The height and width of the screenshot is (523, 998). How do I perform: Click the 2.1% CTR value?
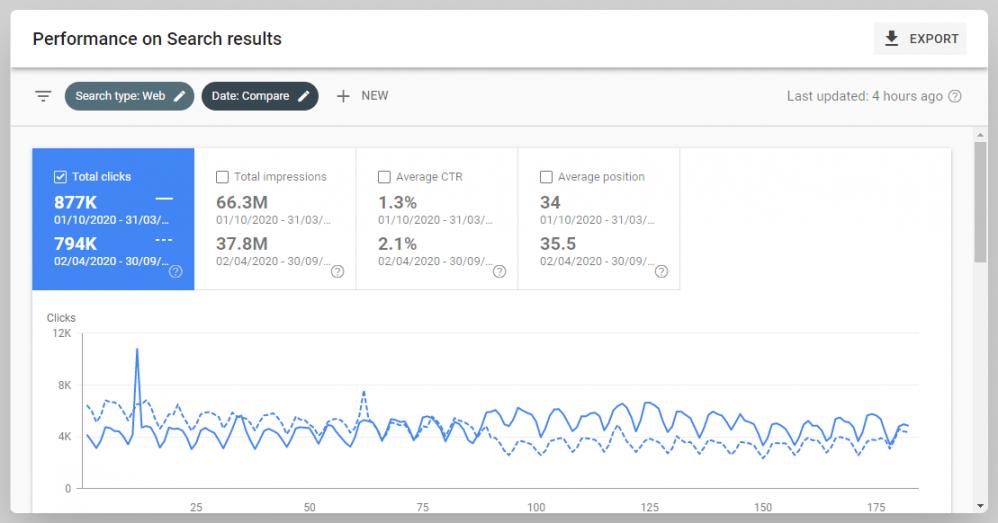[x=397, y=244]
